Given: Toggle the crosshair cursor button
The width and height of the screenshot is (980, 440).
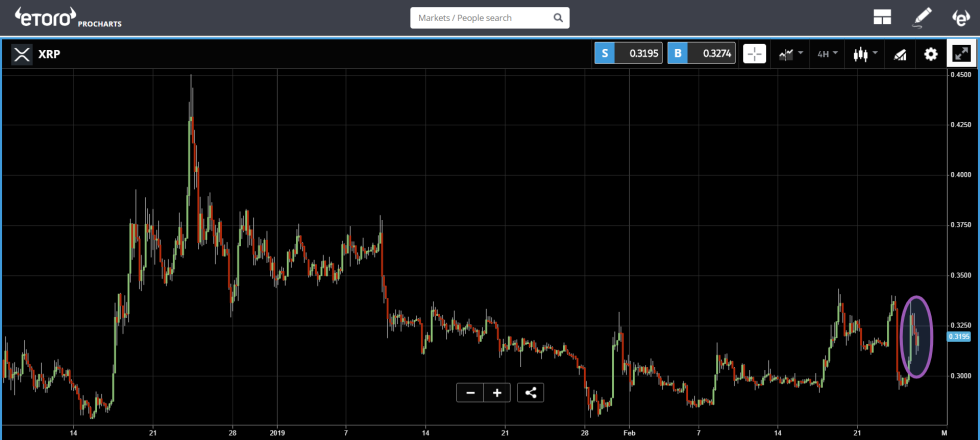Looking at the screenshot, I should coord(754,54).
